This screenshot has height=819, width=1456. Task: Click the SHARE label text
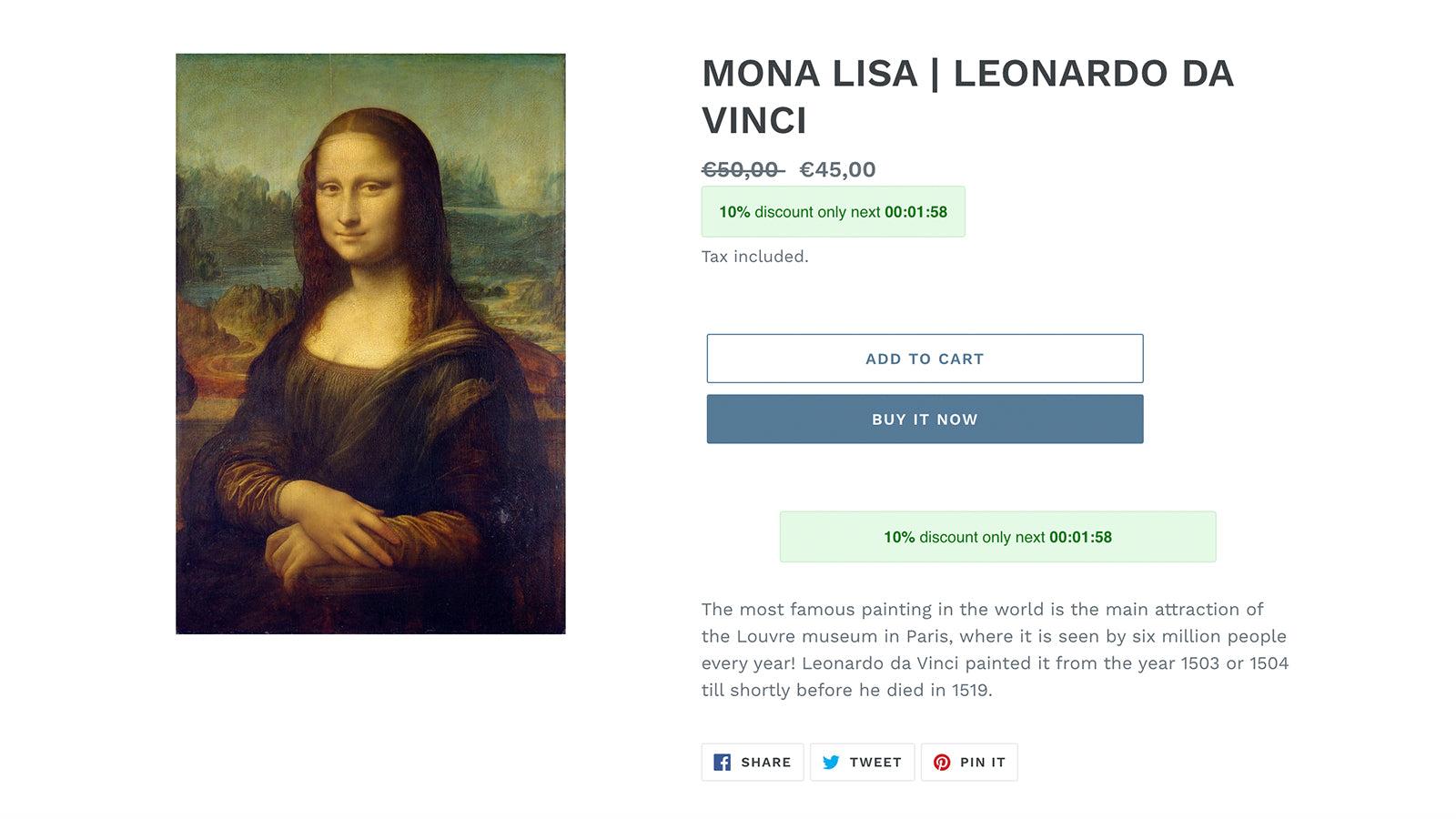[x=765, y=763]
